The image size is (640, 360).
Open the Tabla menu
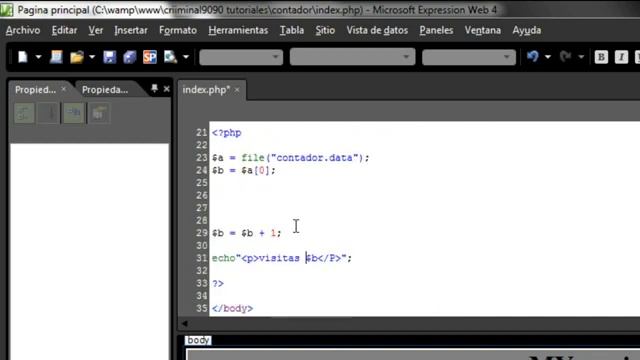pyautogui.click(x=291, y=30)
